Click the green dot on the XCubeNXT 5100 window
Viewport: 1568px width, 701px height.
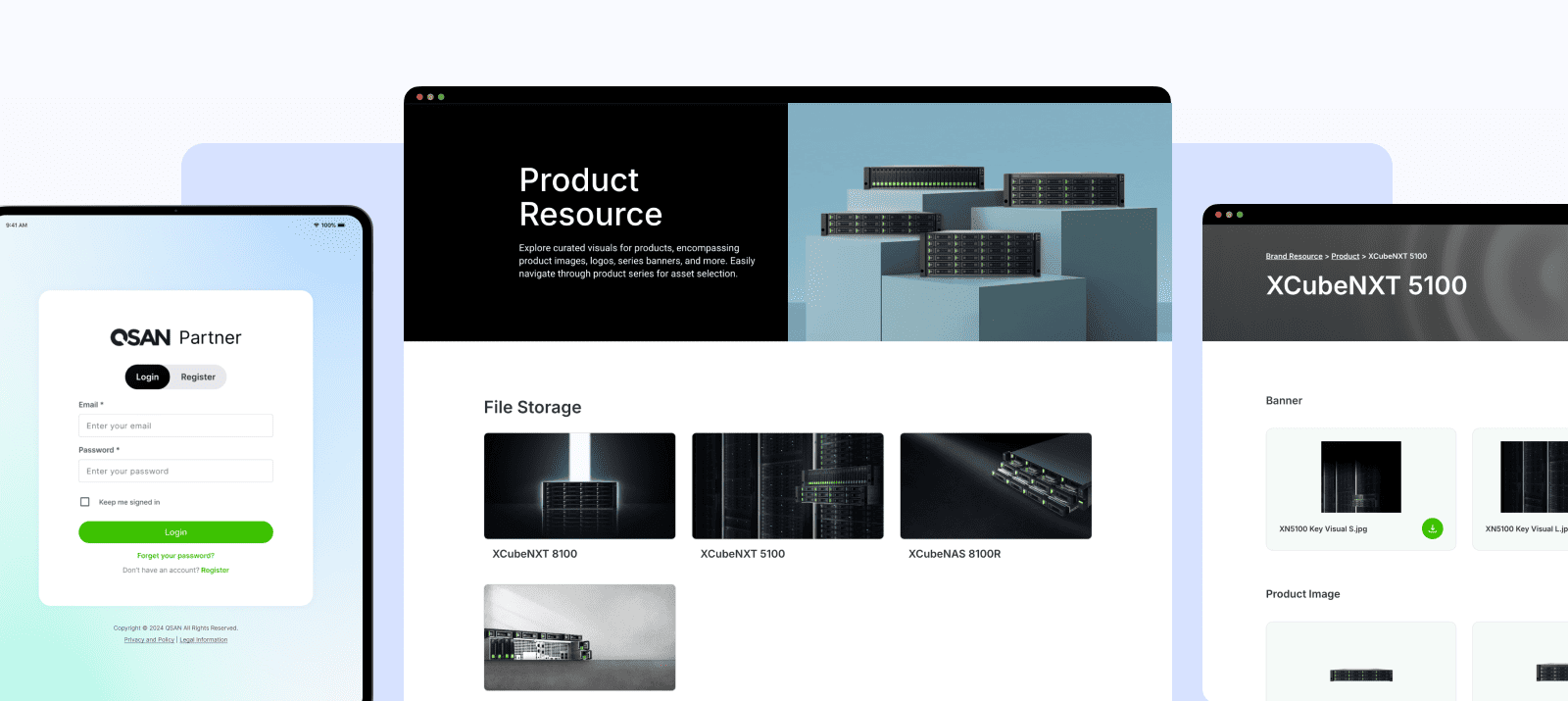[1240, 215]
